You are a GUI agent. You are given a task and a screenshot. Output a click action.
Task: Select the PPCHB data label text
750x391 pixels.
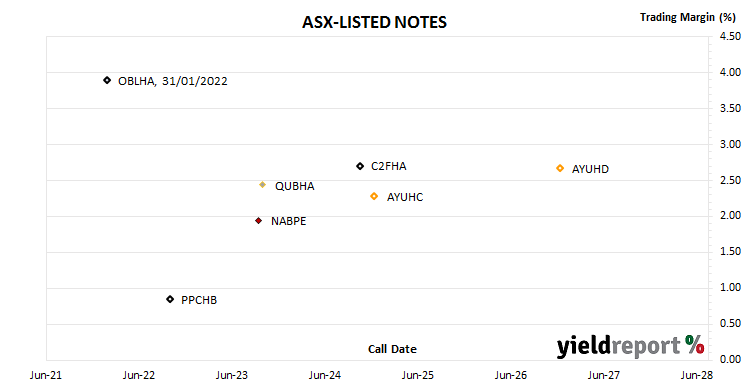(x=199, y=300)
